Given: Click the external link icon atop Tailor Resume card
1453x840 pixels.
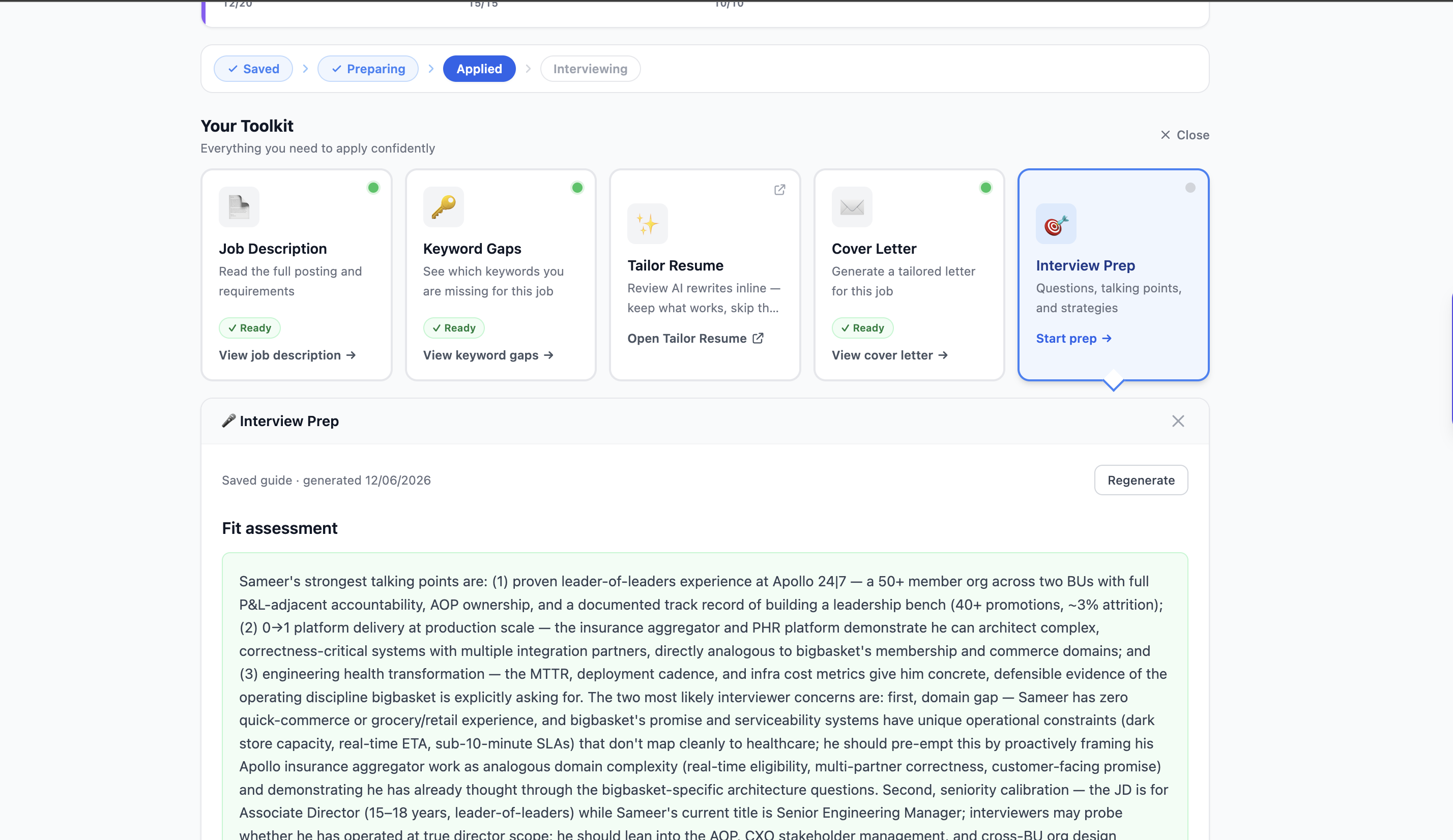Looking at the screenshot, I should 779,190.
